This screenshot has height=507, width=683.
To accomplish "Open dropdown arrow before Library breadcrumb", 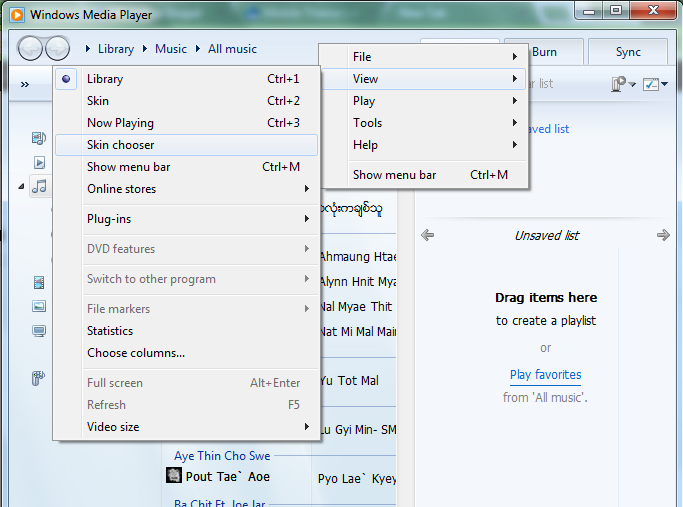I will point(88,49).
